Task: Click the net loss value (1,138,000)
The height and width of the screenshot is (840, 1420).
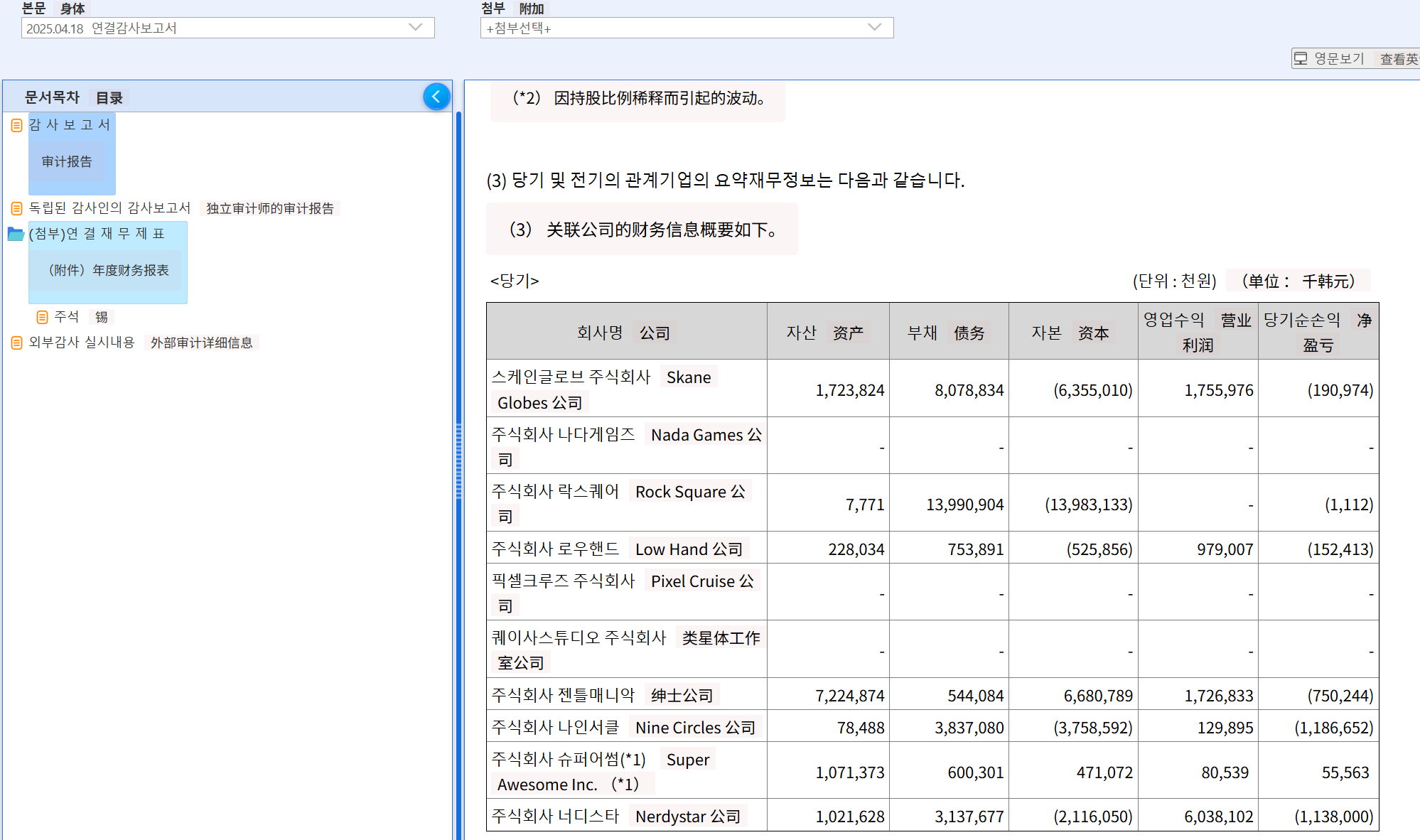Action: [1333, 817]
